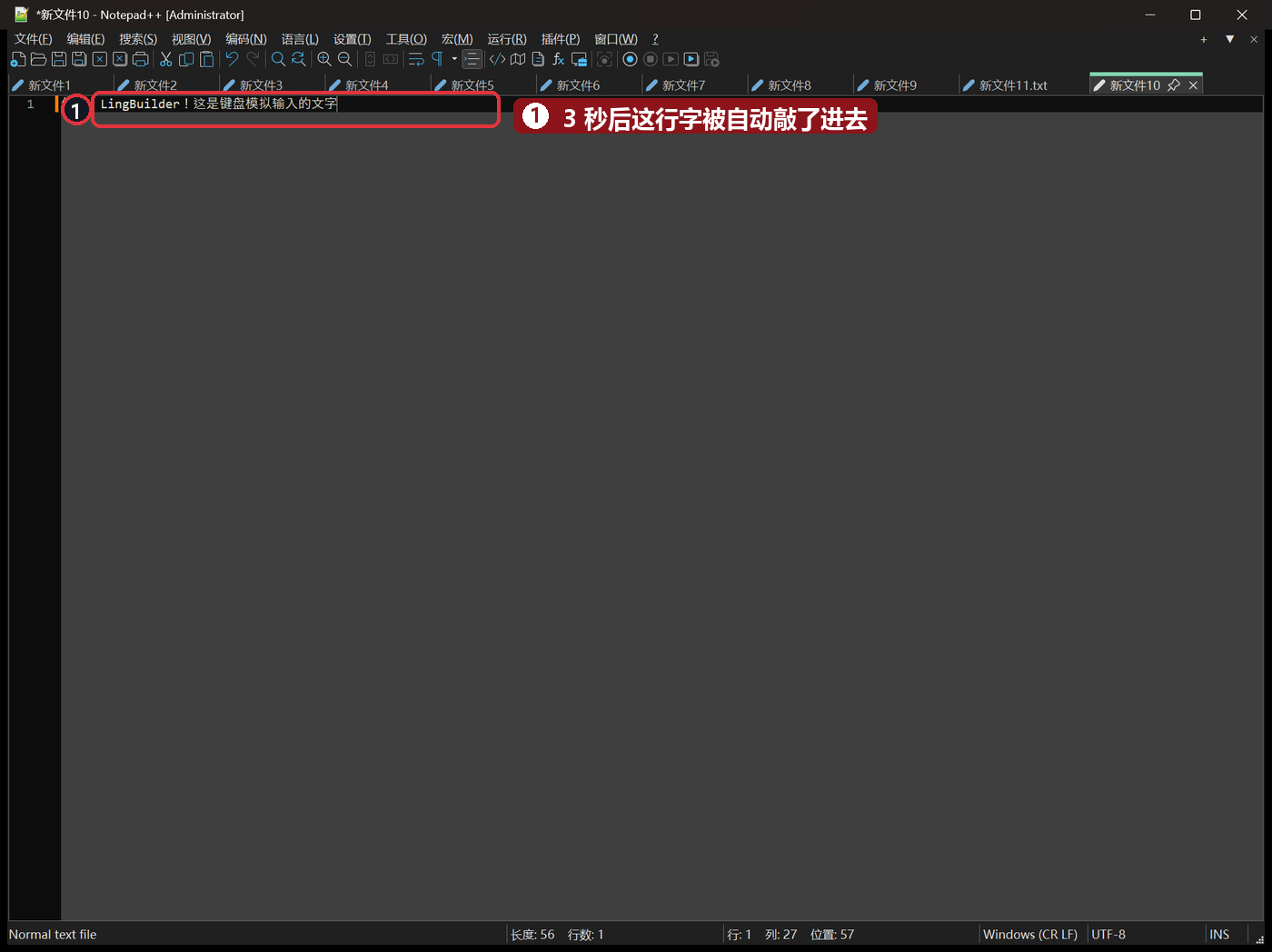Toggle show all characters pilcrow icon
This screenshot has height=952, width=1272.
437,59
